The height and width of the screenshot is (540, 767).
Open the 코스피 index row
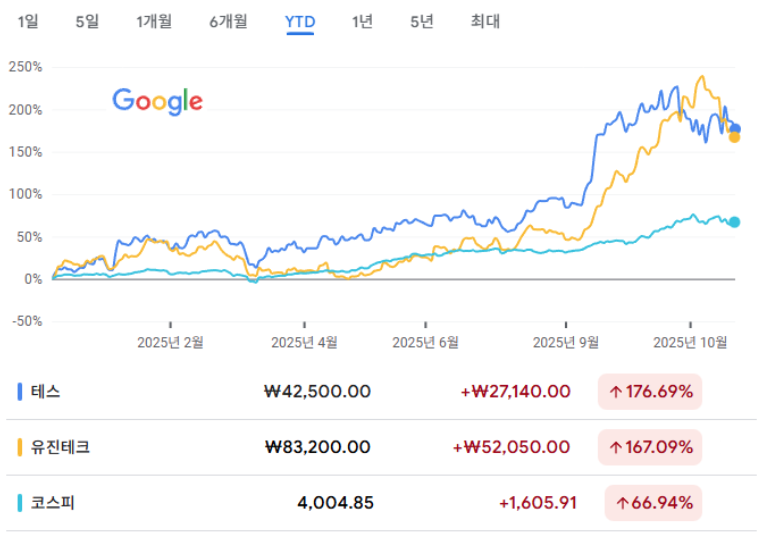click(54, 502)
